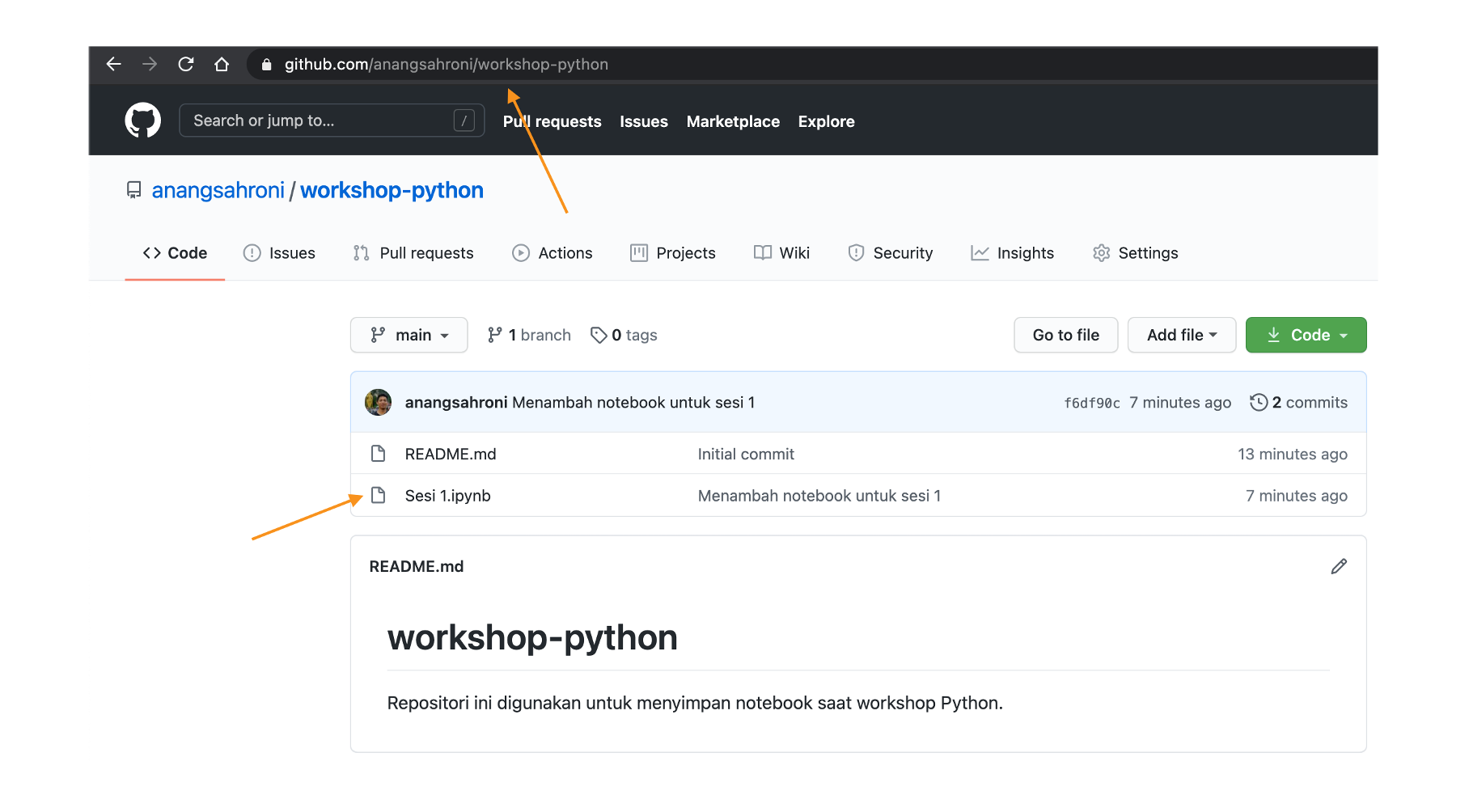Click the Repositori ini digunakan description text
Screen dimensions: 1469x812
tap(695, 703)
